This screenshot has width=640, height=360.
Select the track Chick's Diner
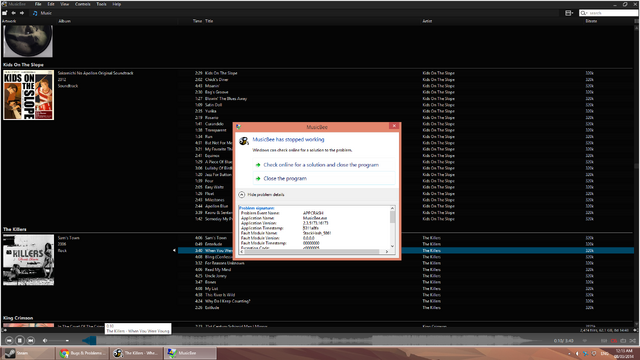point(217,80)
